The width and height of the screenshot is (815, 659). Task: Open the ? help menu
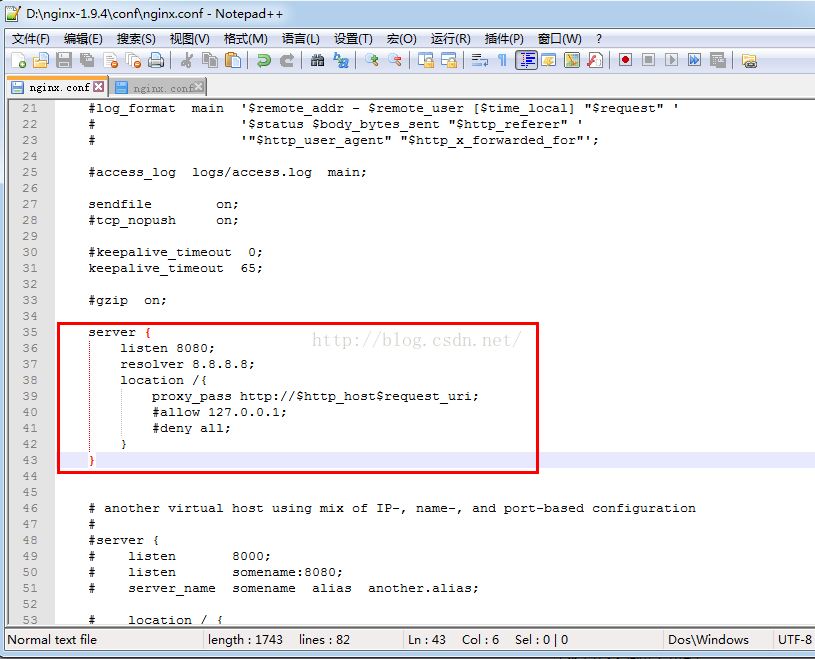[x=599, y=39]
